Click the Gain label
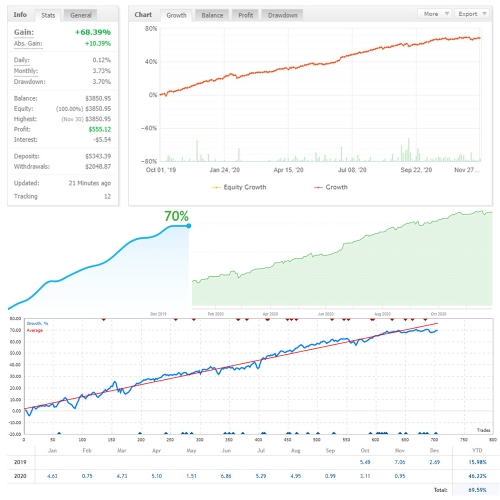This screenshot has width=500, height=500. pyautogui.click(x=24, y=32)
